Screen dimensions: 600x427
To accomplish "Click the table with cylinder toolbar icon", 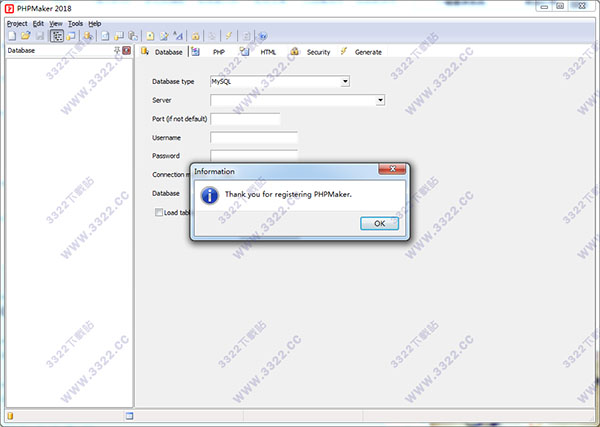I will tap(119, 36).
